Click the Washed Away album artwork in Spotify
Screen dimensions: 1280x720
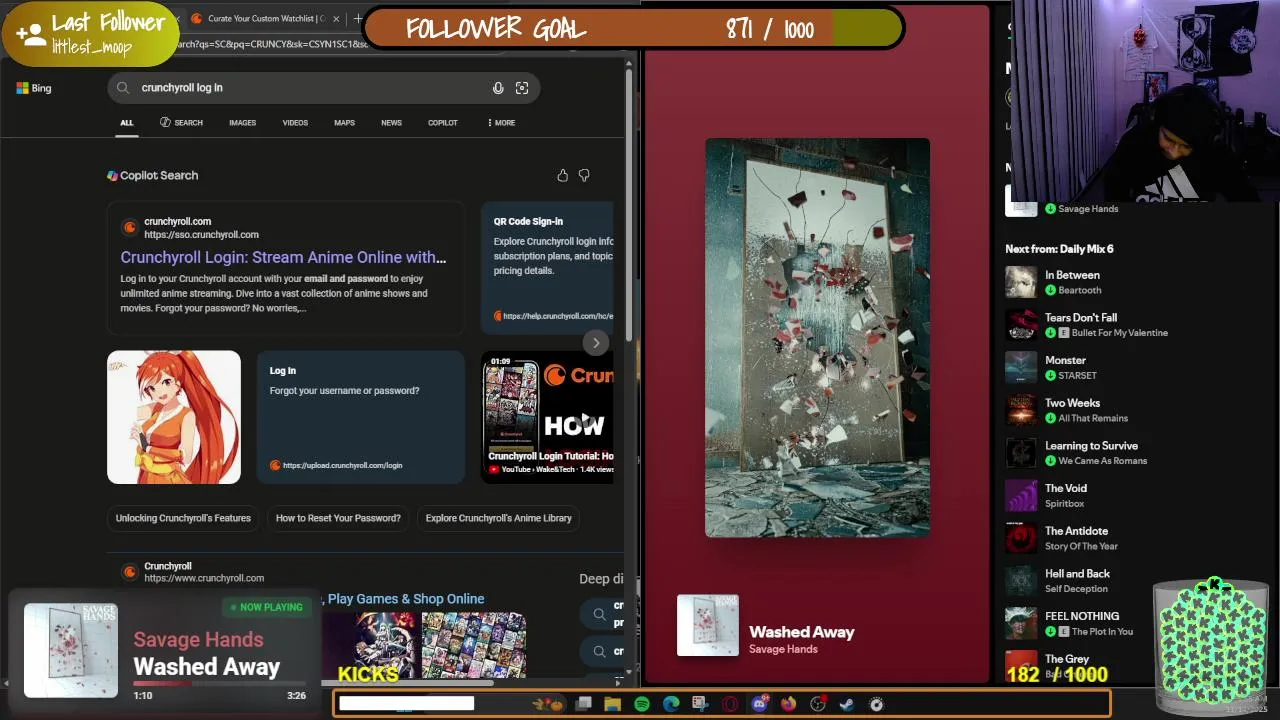[817, 338]
